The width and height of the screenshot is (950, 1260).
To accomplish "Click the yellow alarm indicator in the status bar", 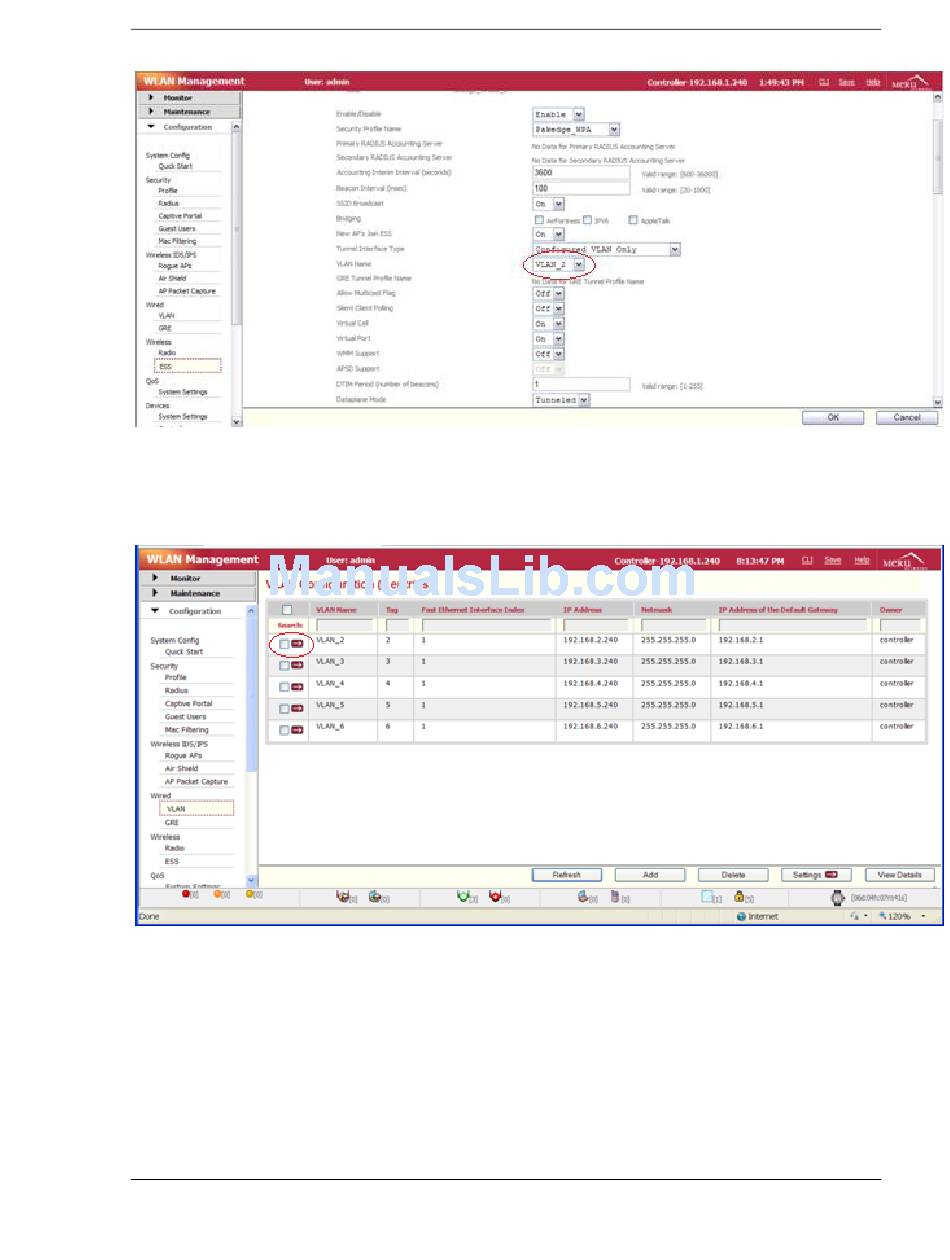I will [x=249, y=895].
